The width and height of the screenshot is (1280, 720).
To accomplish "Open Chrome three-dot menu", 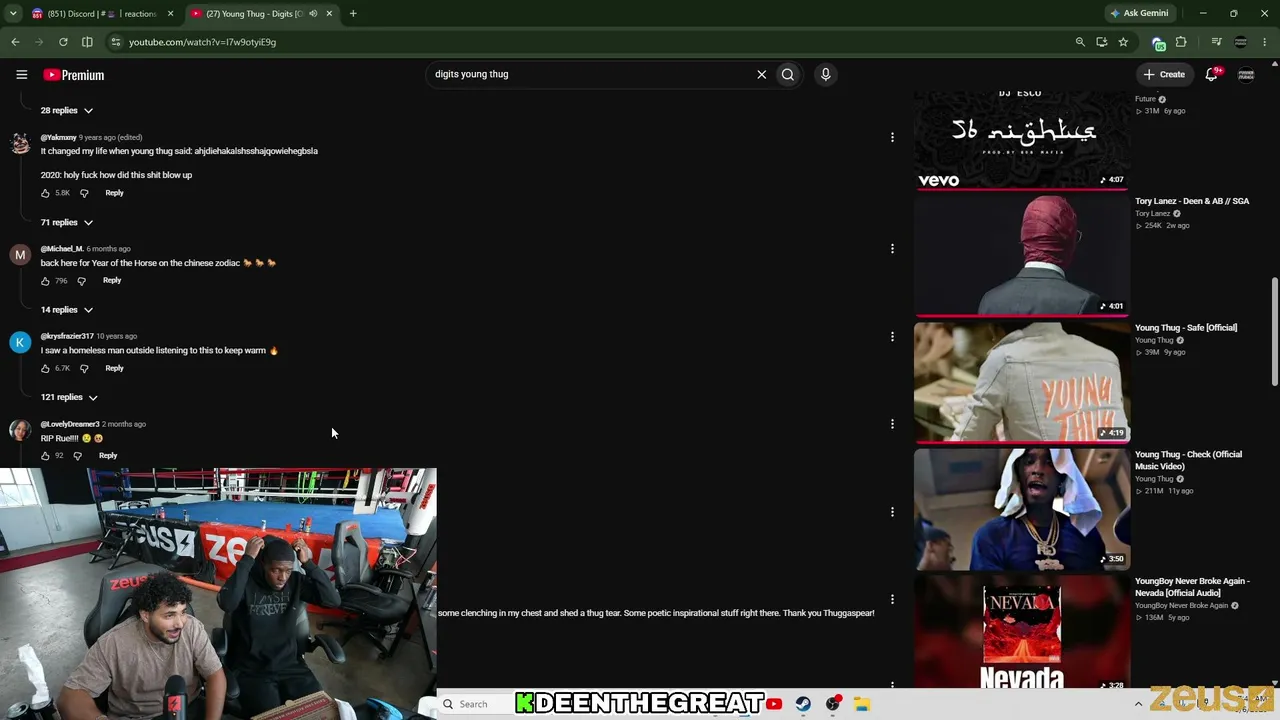I will coord(1265,42).
